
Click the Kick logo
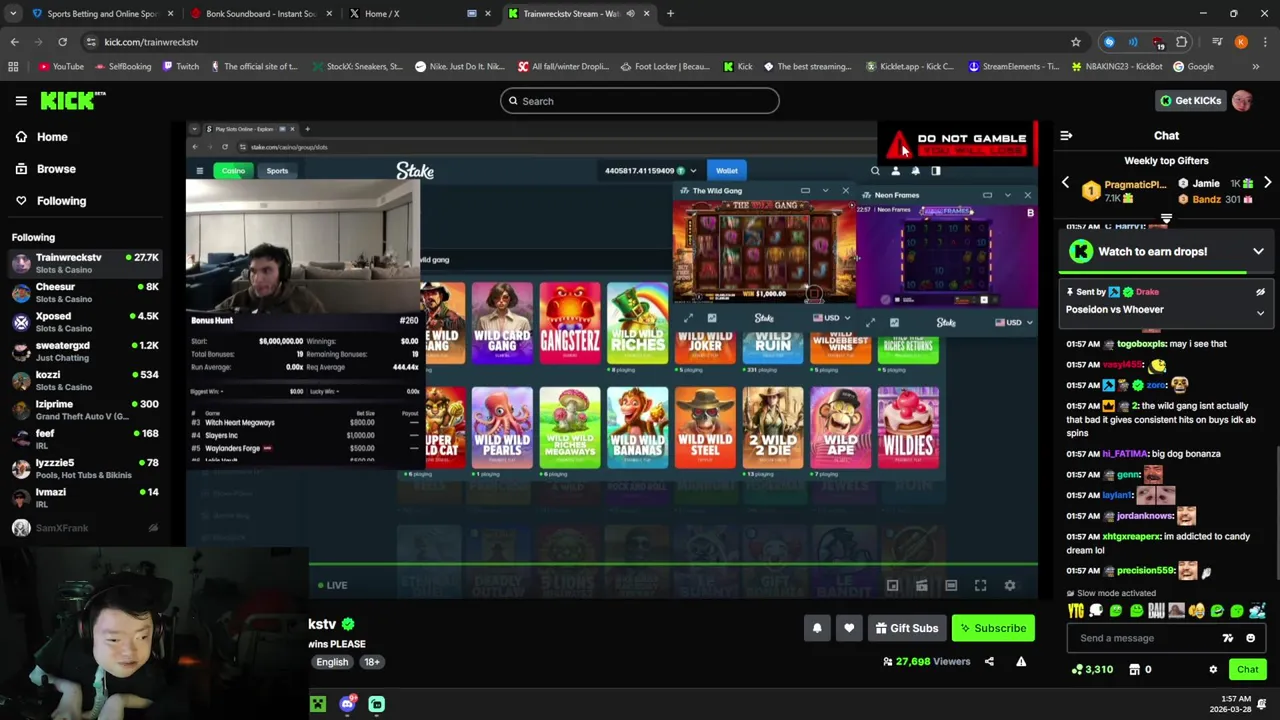pyautogui.click(x=73, y=100)
